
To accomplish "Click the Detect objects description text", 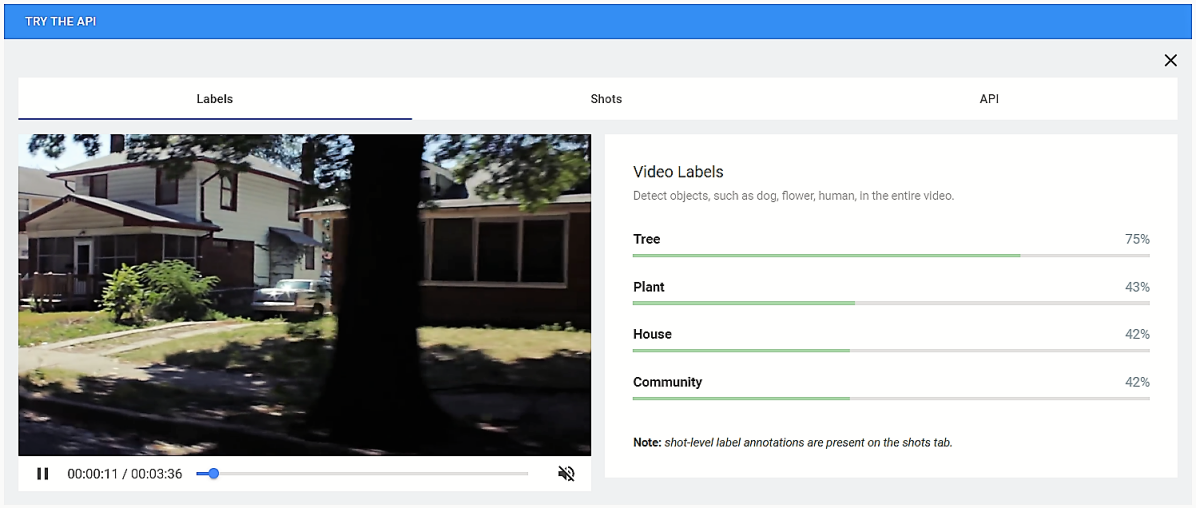I will pyautogui.click(x=793, y=196).
